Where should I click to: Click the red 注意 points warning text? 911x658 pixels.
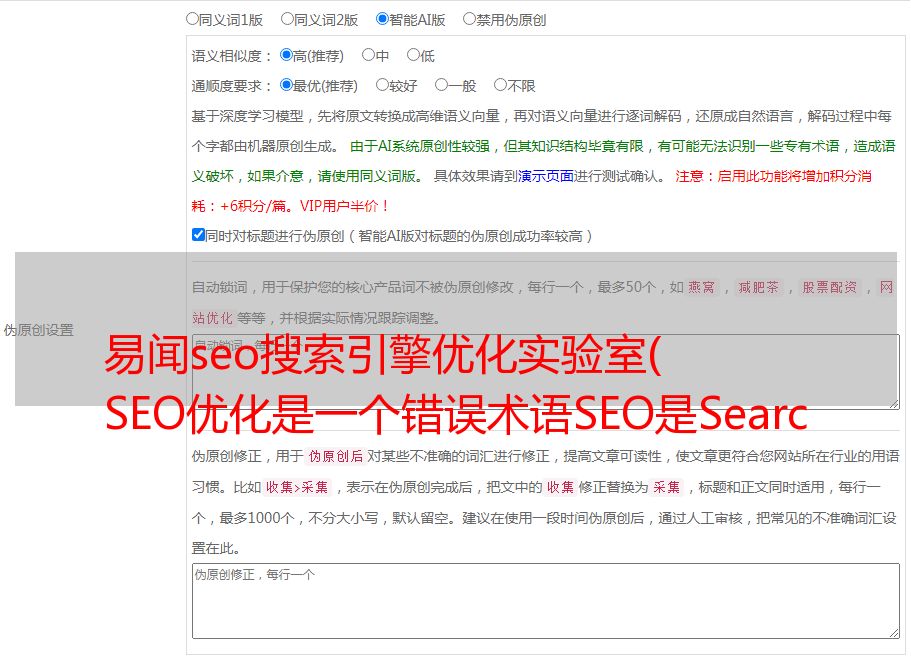click(x=531, y=191)
